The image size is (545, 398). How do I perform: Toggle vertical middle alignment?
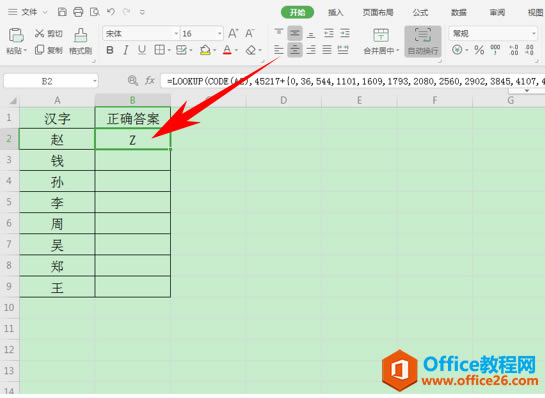tap(295, 33)
